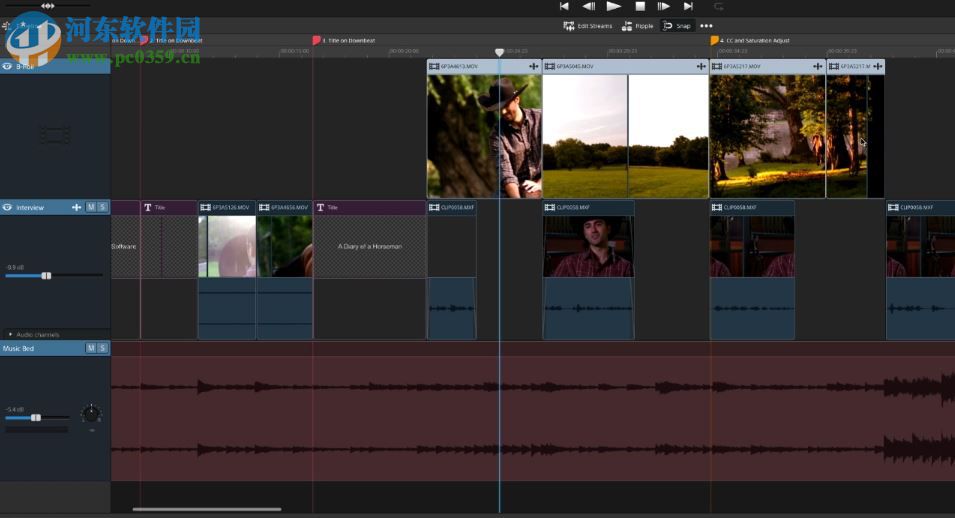Viewport: 955px width, 518px height.
Task: Toggle Ripple editing mode
Action: (637, 26)
